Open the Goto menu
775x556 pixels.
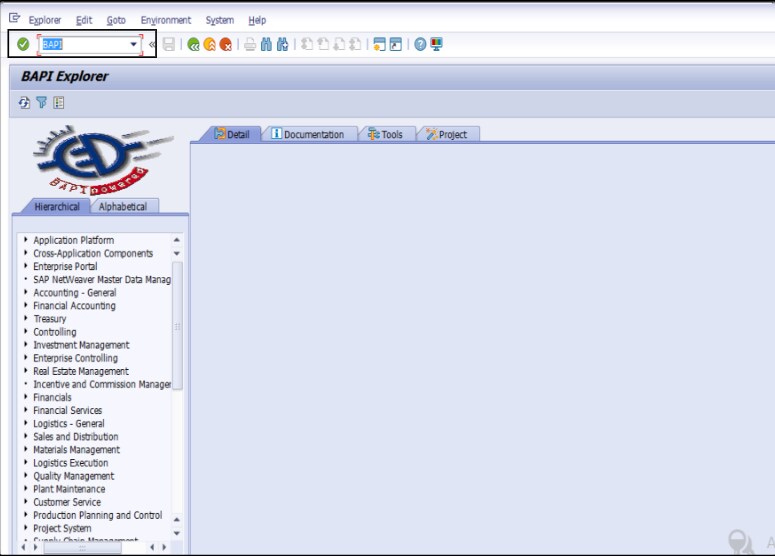click(116, 20)
